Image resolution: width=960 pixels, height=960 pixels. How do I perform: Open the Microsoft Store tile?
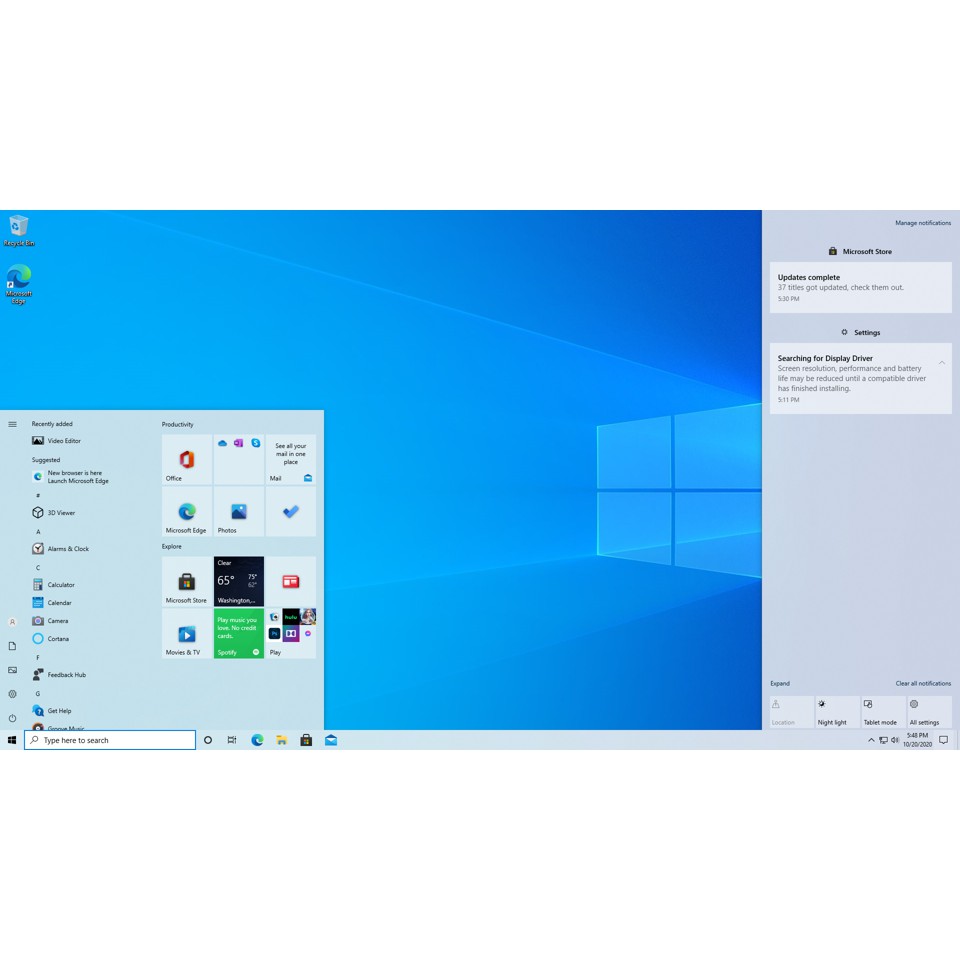point(186,581)
